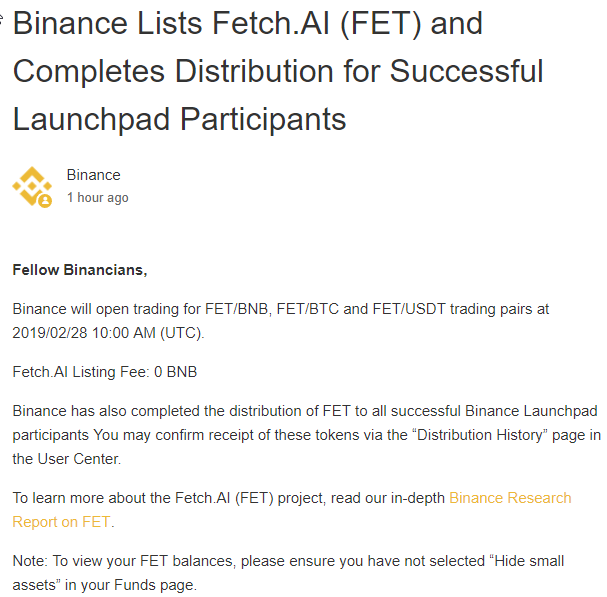Open the Binance author name link
Screen dimensions: 607x597
point(93,175)
